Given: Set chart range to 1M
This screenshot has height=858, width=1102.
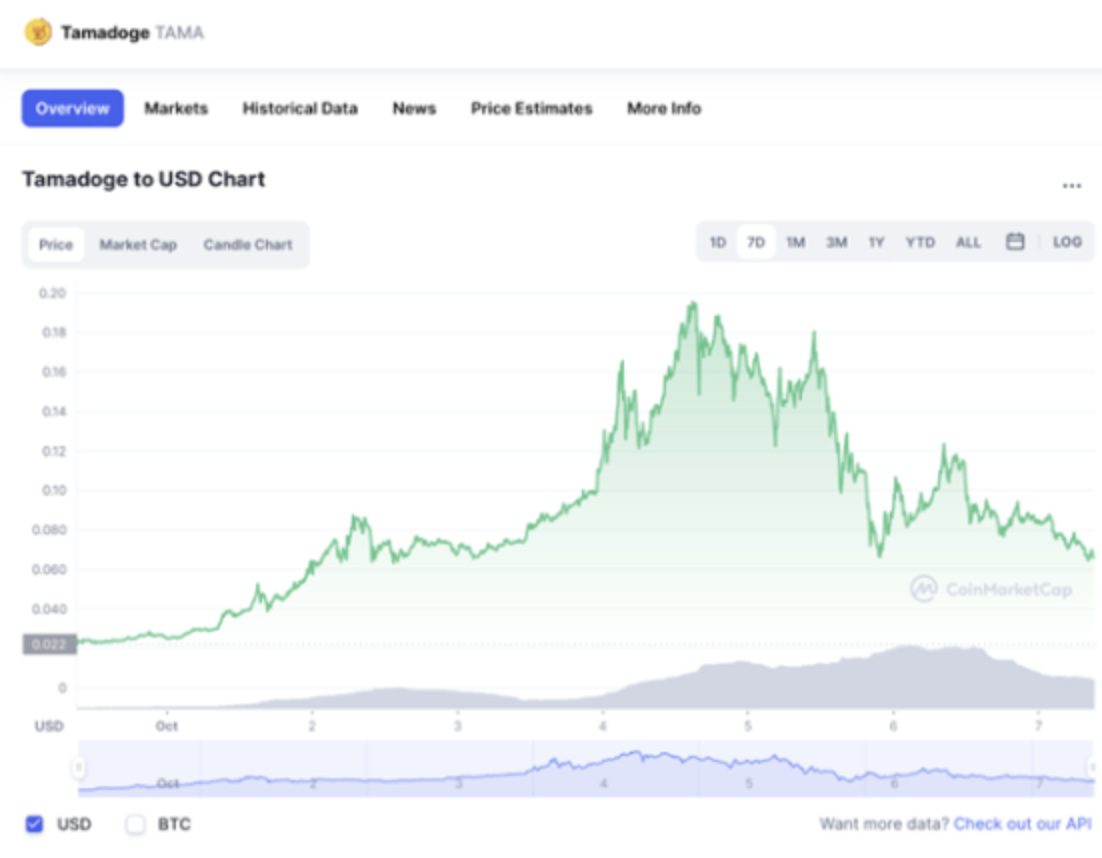Looking at the screenshot, I should click(796, 242).
